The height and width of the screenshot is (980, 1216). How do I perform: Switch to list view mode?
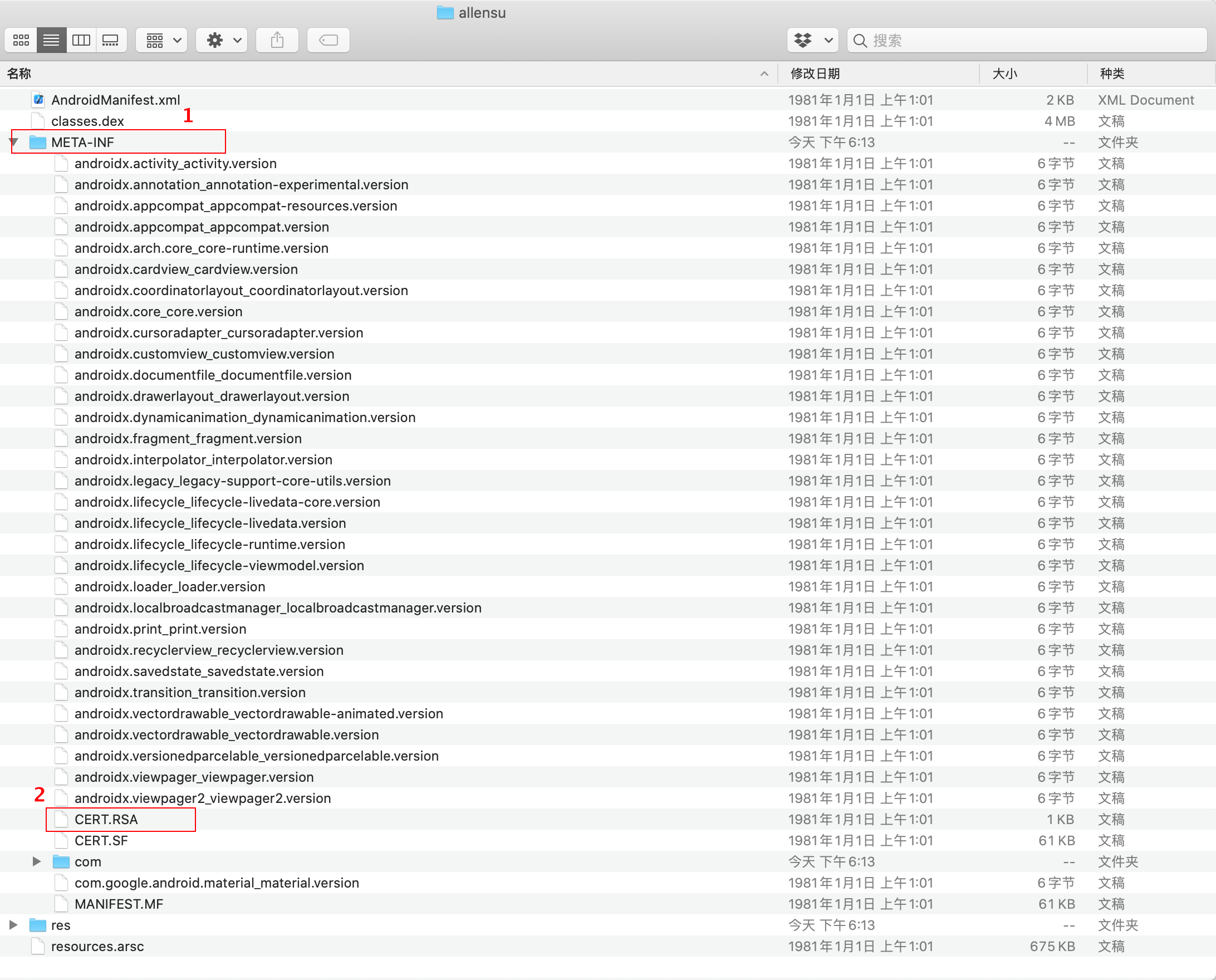(51, 40)
